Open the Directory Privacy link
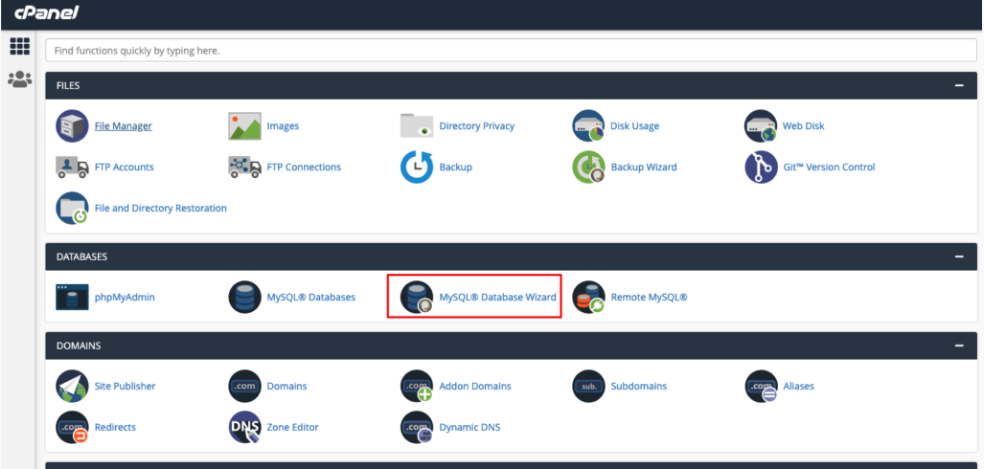This screenshot has height=469, width=984. (x=476, y=126)
